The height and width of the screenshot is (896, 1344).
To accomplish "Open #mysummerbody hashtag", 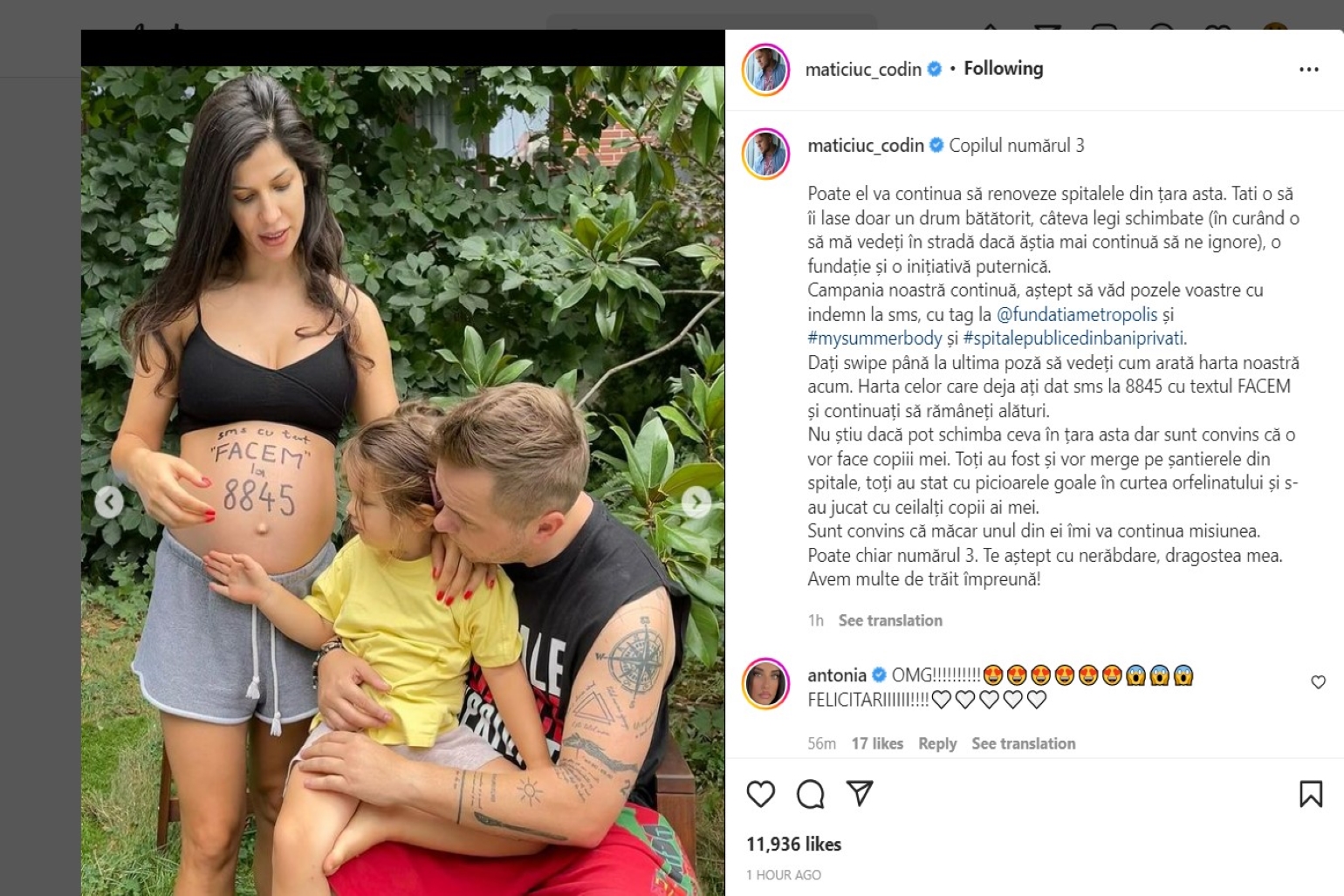I will [874, 339].
